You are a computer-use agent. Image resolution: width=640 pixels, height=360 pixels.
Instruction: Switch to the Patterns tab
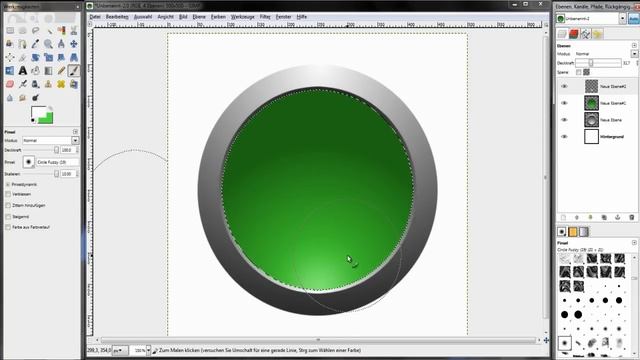tap(573, 232)
